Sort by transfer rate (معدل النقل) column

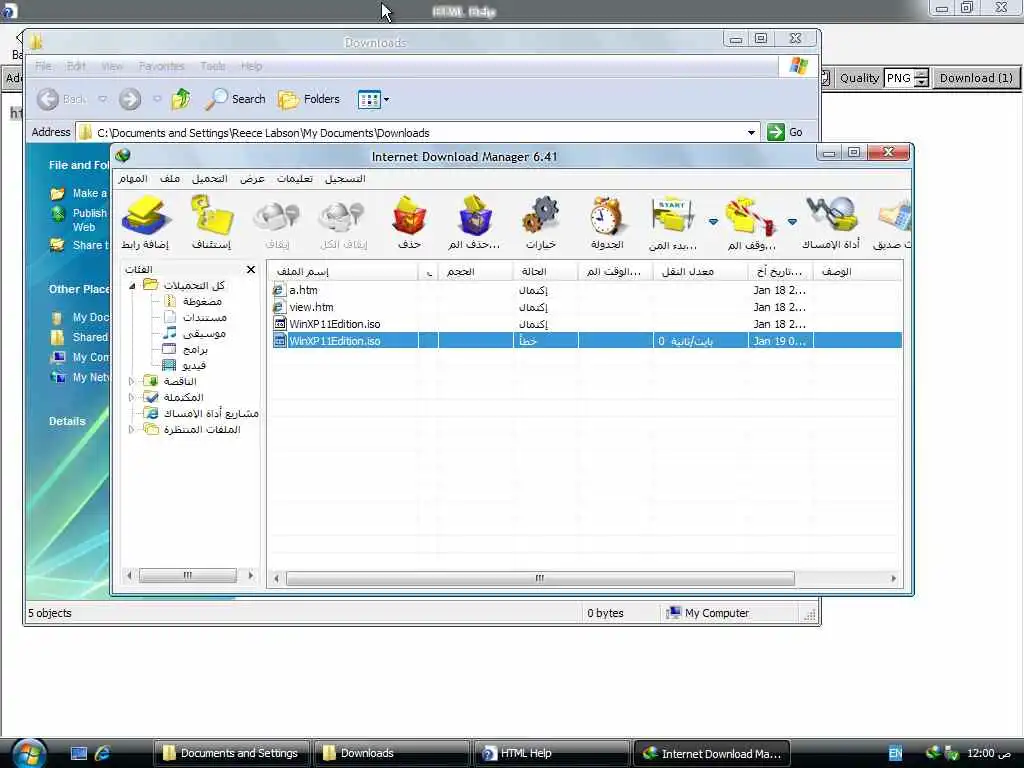point(700,271)
